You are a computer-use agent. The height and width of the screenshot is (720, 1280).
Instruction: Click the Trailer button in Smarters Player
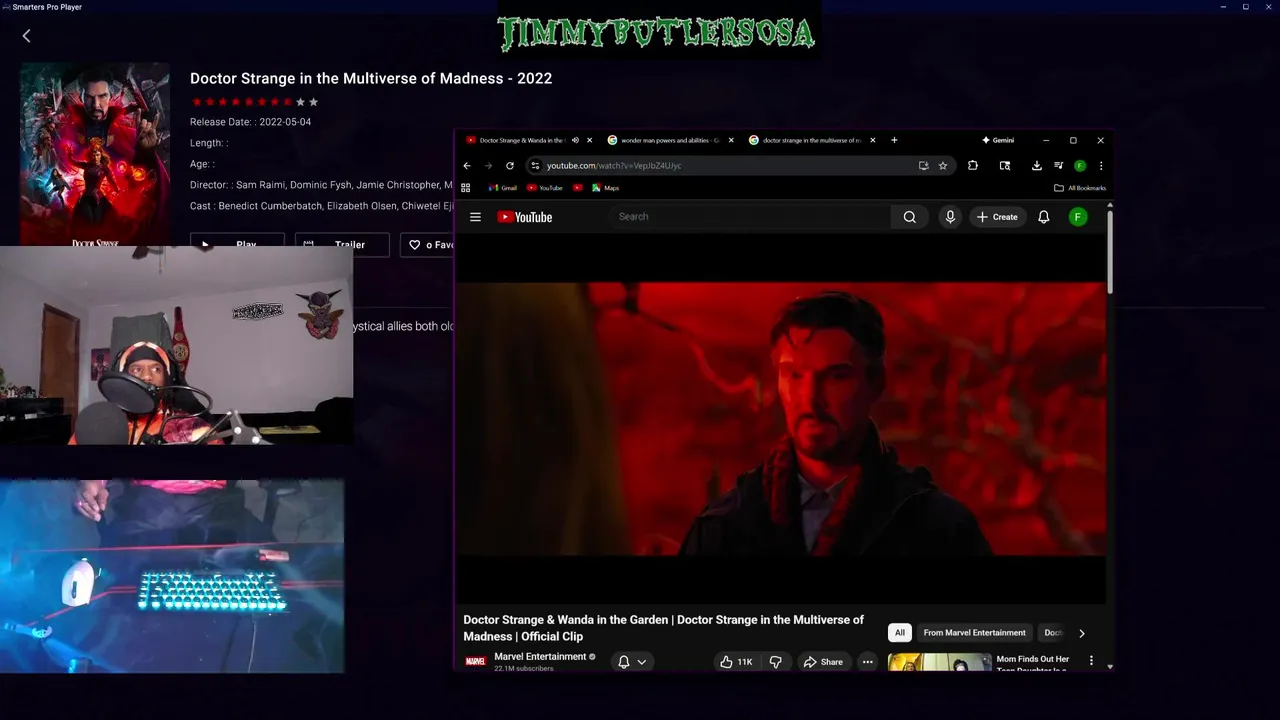(341, 244)
